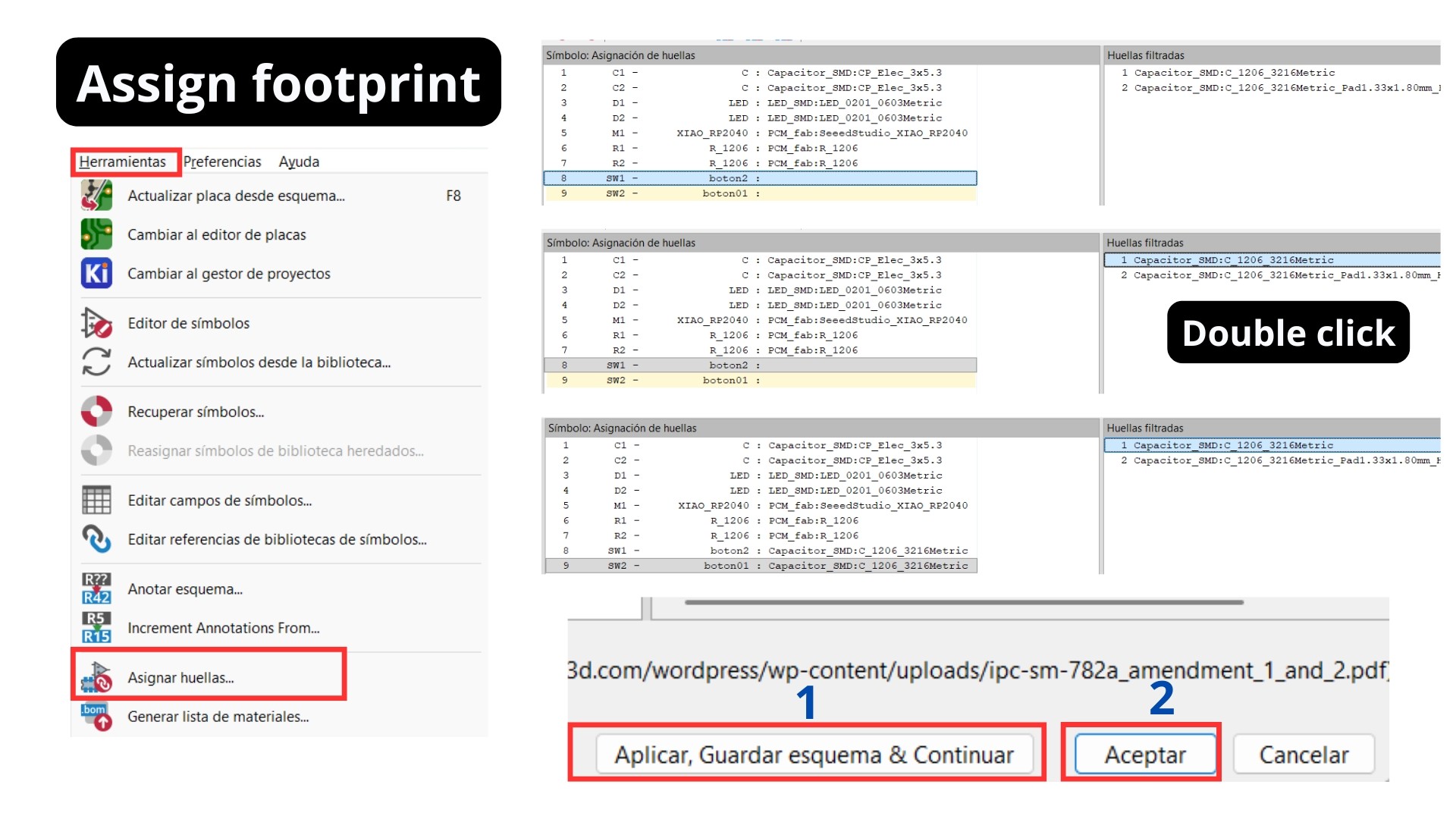
Task: Click the Generar lista de materiales bom icon
Action: coord(96,716)
